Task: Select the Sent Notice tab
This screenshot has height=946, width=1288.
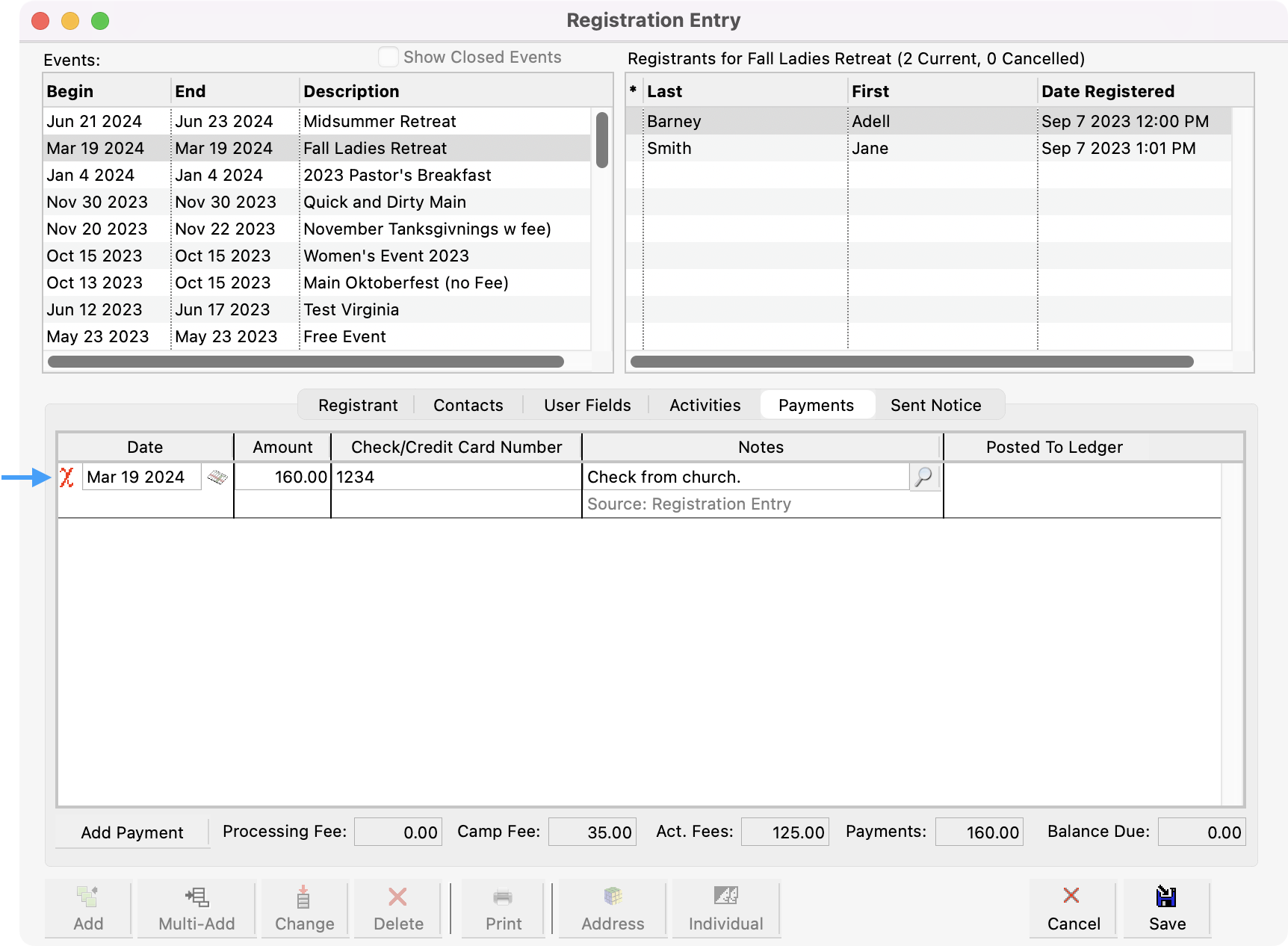Action: pyautogui.click(x=935, y=405)
